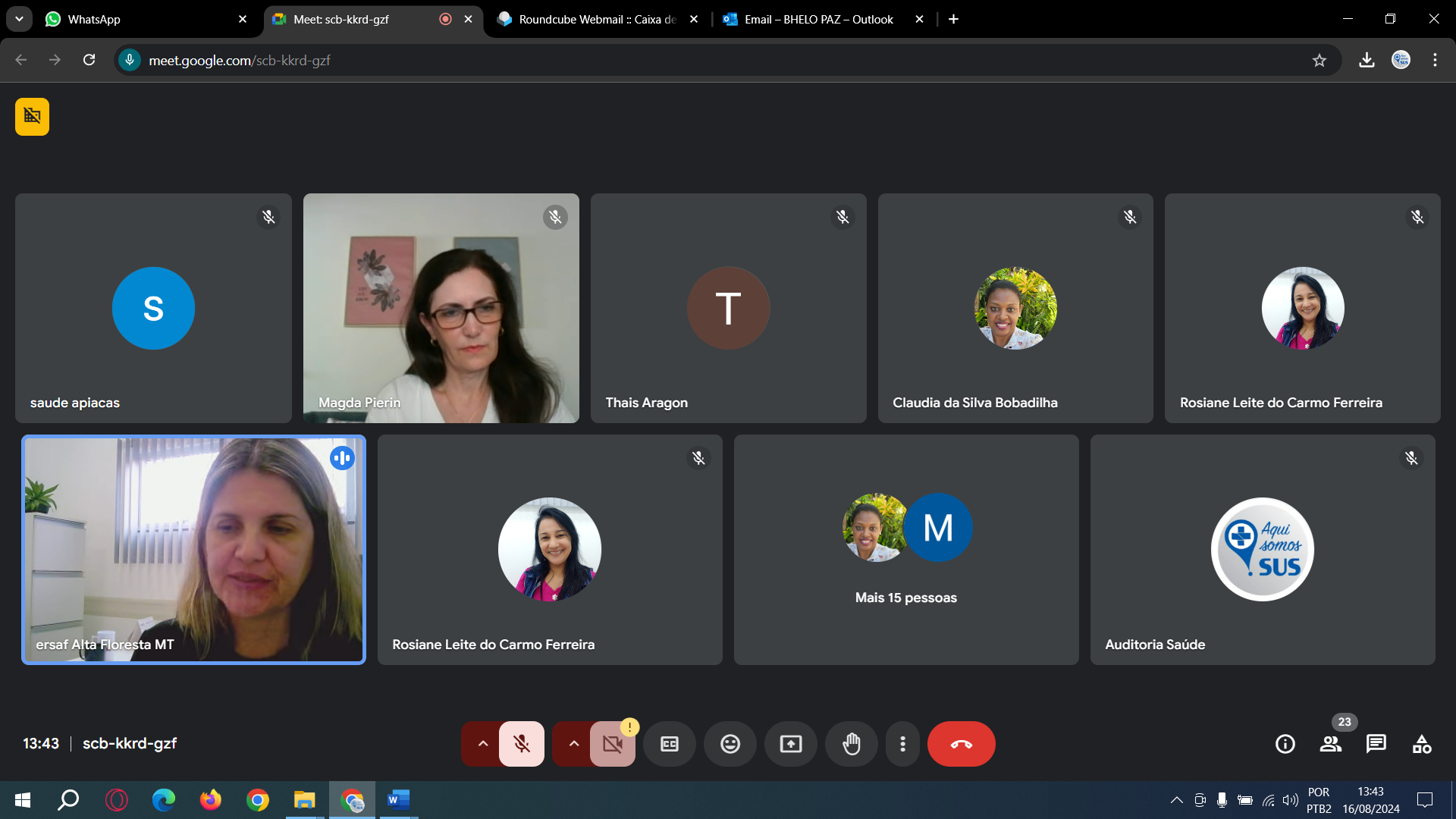The height and width of the screenshot is (819, 1456).
Task: Expand video settings arrow beside camera
Action: point(573,744)
